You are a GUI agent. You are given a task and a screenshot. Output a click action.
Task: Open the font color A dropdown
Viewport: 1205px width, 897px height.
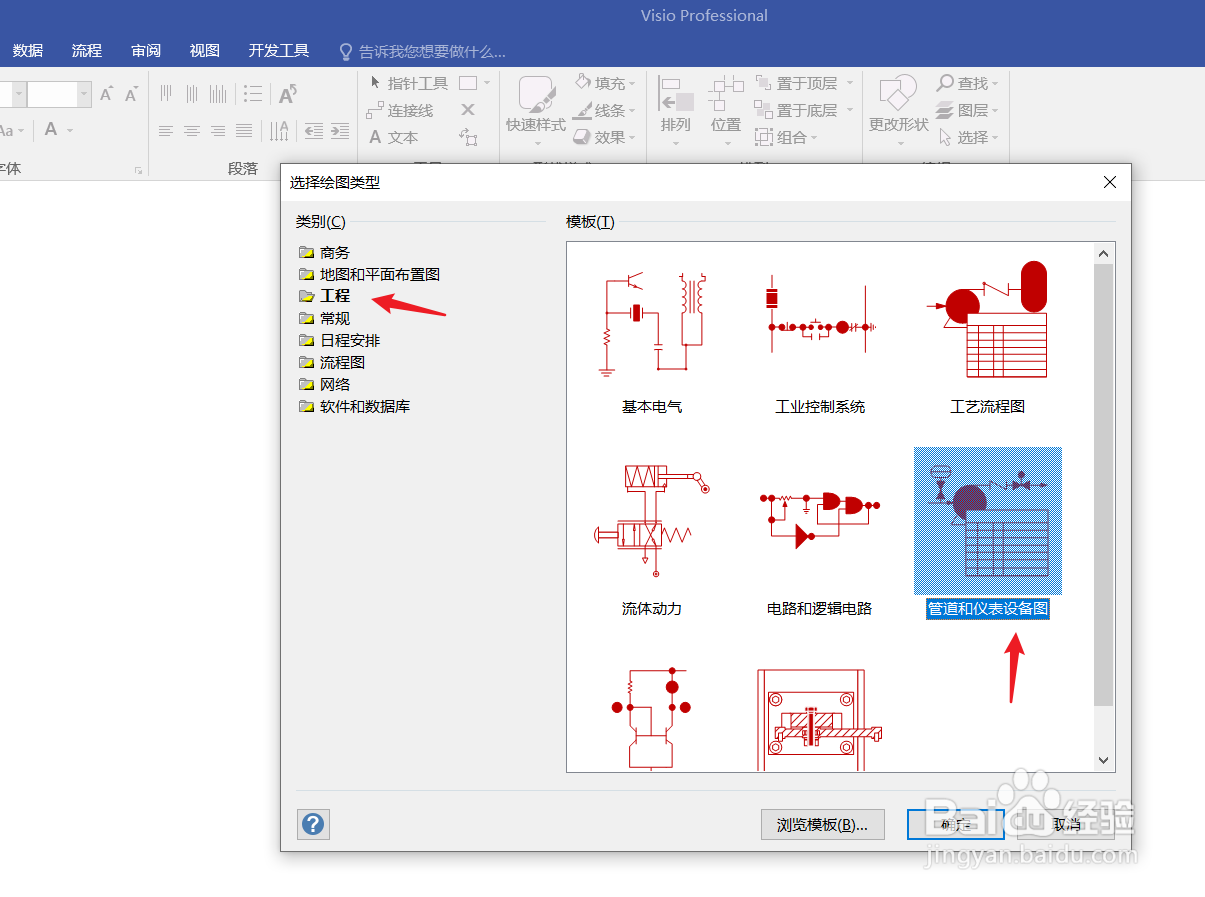tap(70, 130)
